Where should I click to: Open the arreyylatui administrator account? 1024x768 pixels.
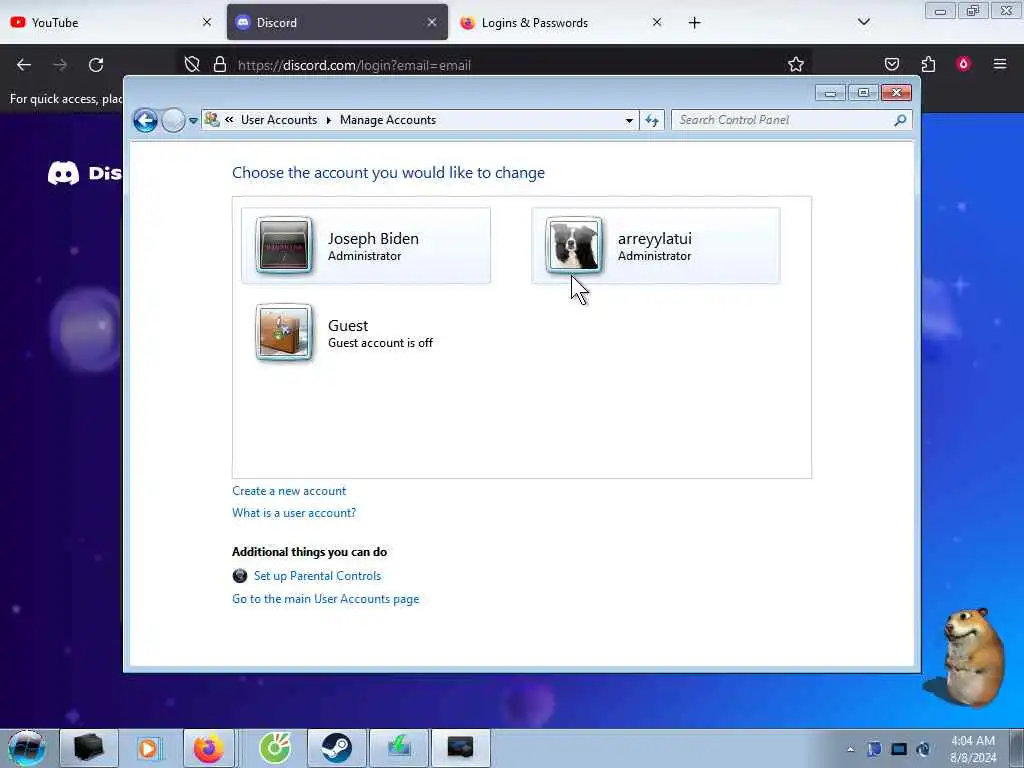656,246
